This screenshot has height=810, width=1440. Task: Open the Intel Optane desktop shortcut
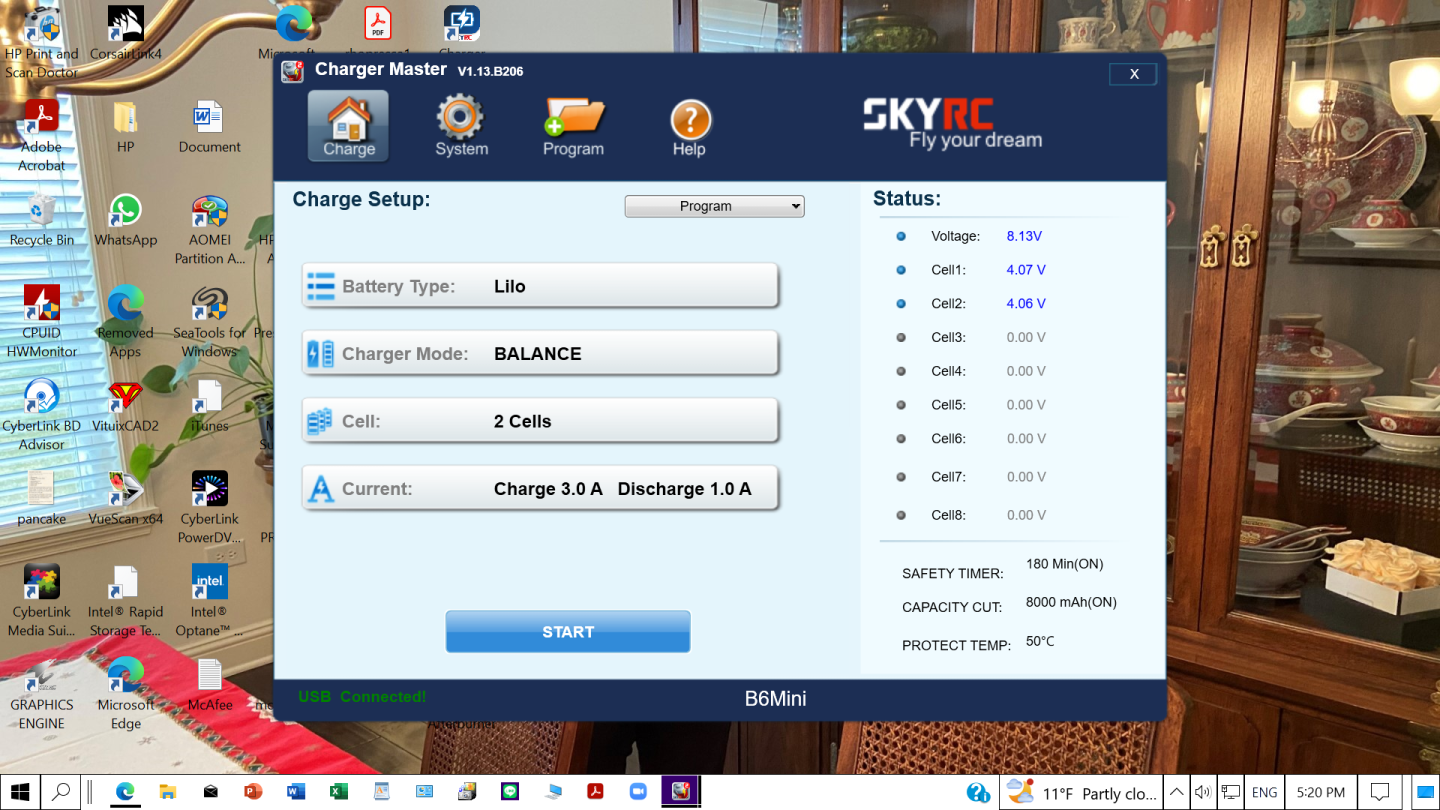(209, 601)
